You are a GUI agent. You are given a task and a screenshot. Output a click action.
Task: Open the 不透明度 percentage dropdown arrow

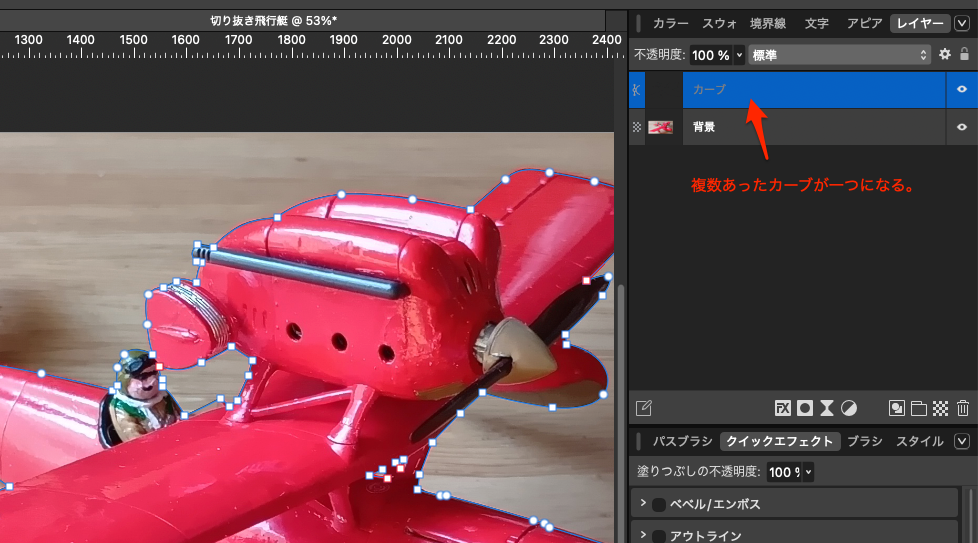(x=739, y=55)
